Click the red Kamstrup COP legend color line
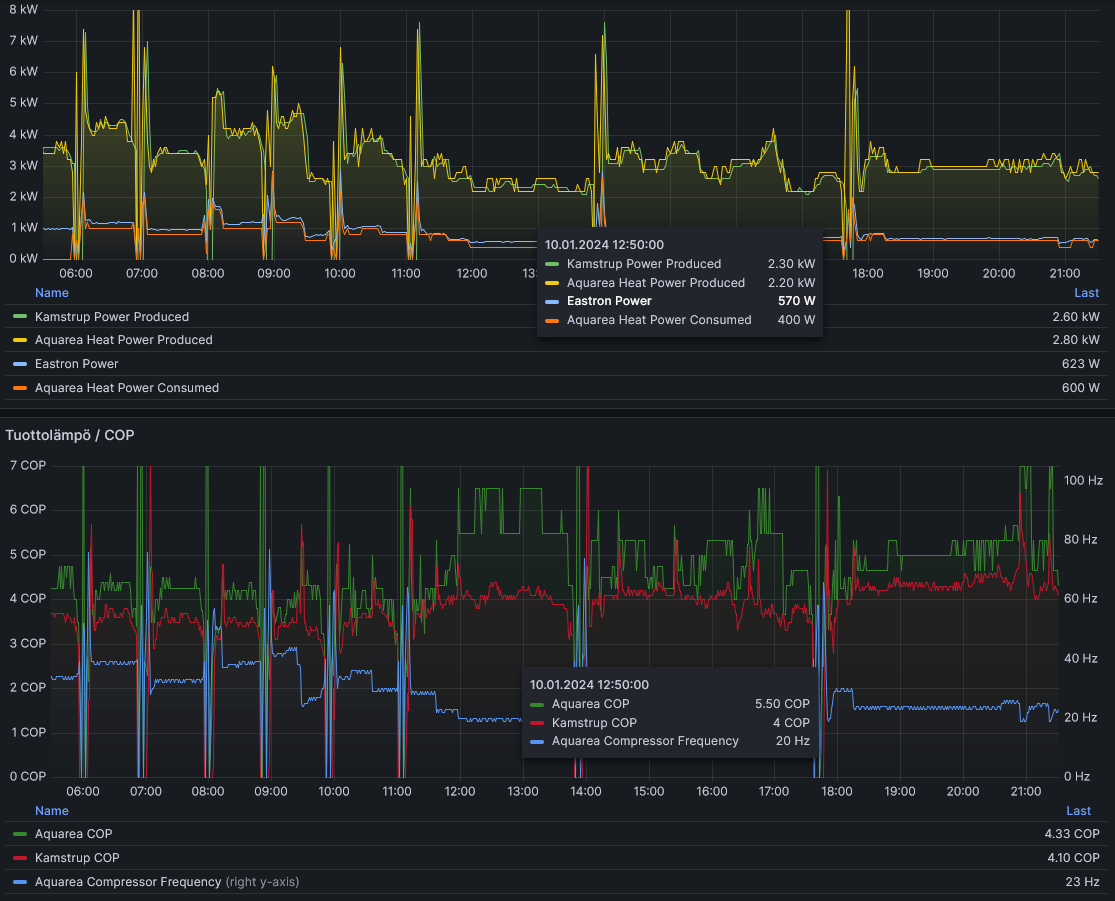This screenshot has height=901, width=1115. point(20,858)
